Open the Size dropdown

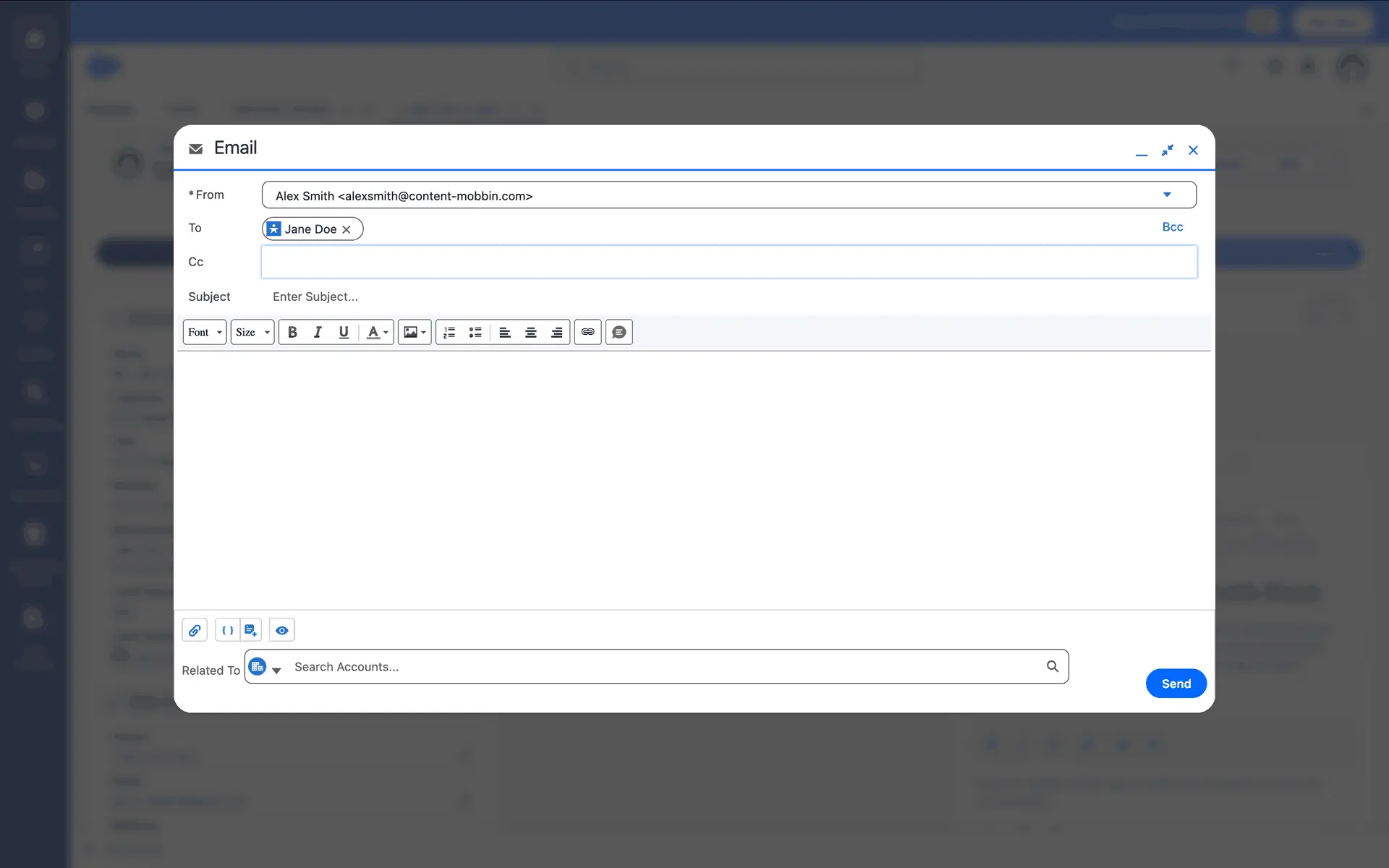[252, 332]
